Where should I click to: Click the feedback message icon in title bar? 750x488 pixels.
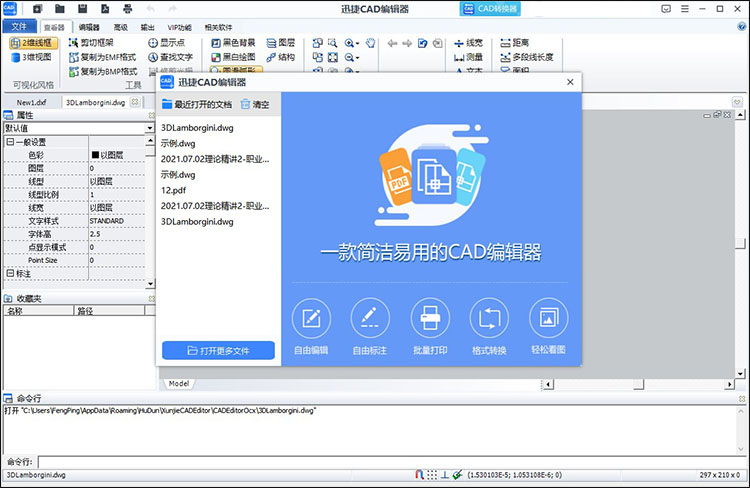pos(666,9)
